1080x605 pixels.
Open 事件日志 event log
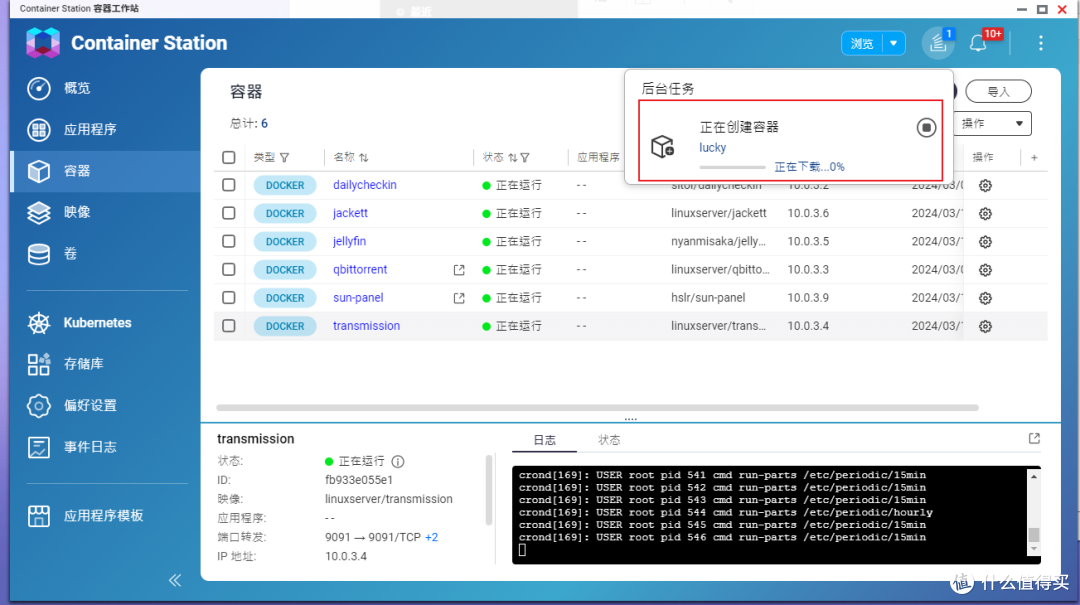tap(90, 447)
